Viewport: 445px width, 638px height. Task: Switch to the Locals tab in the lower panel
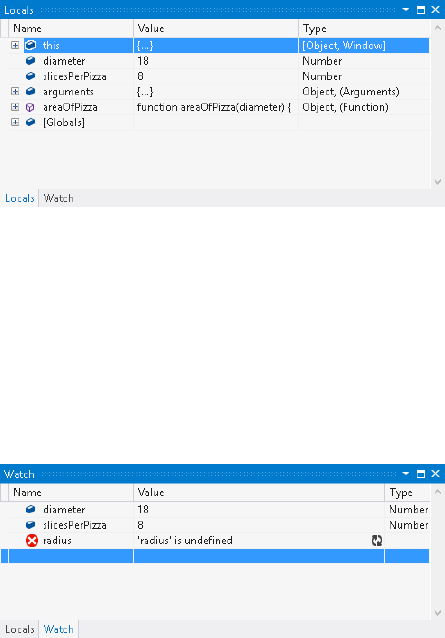pos(20,629)
